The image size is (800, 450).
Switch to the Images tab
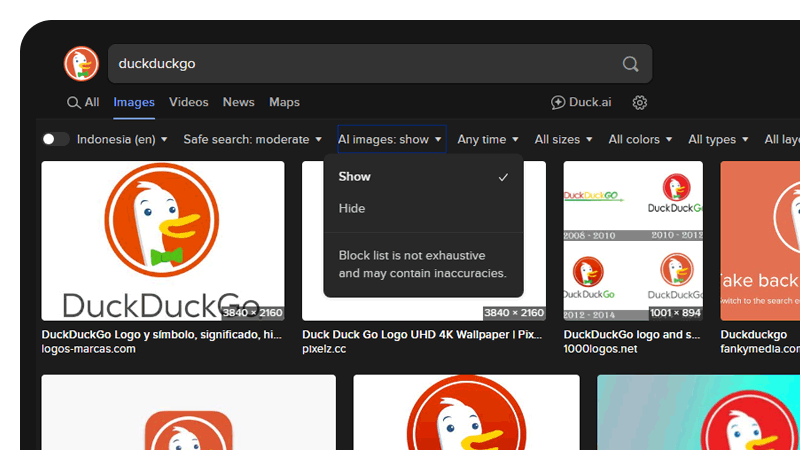coord(134,103)
